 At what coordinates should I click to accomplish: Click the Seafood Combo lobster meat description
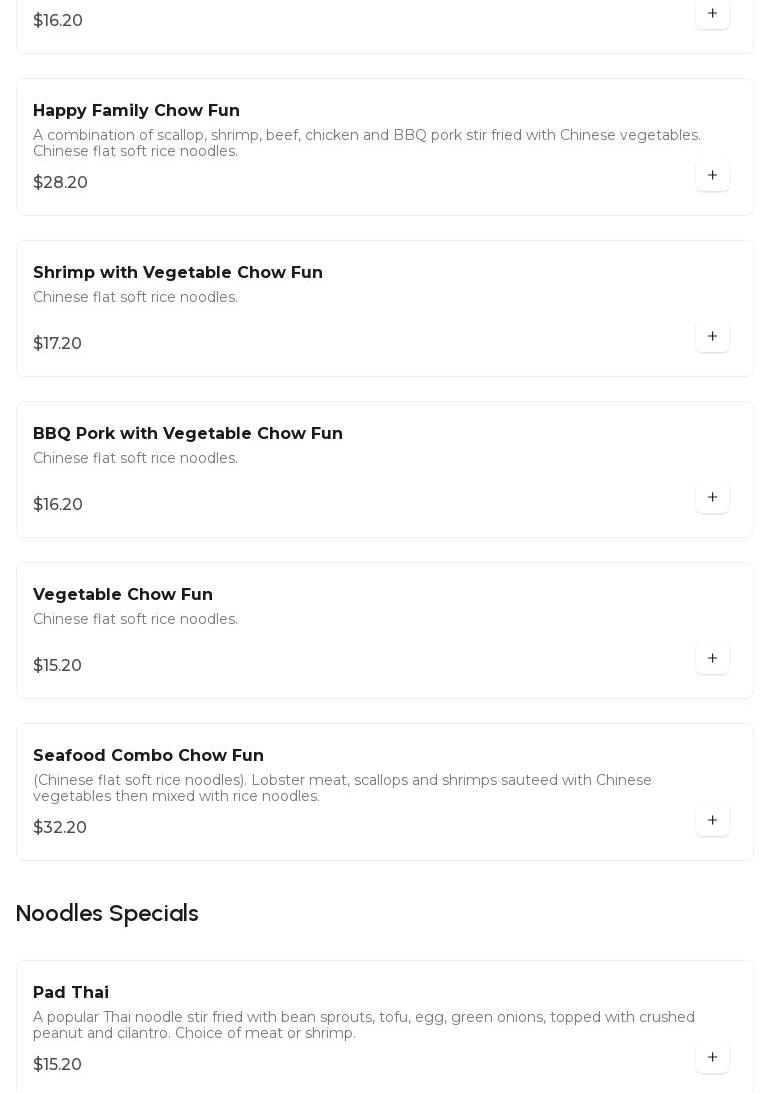342,788
